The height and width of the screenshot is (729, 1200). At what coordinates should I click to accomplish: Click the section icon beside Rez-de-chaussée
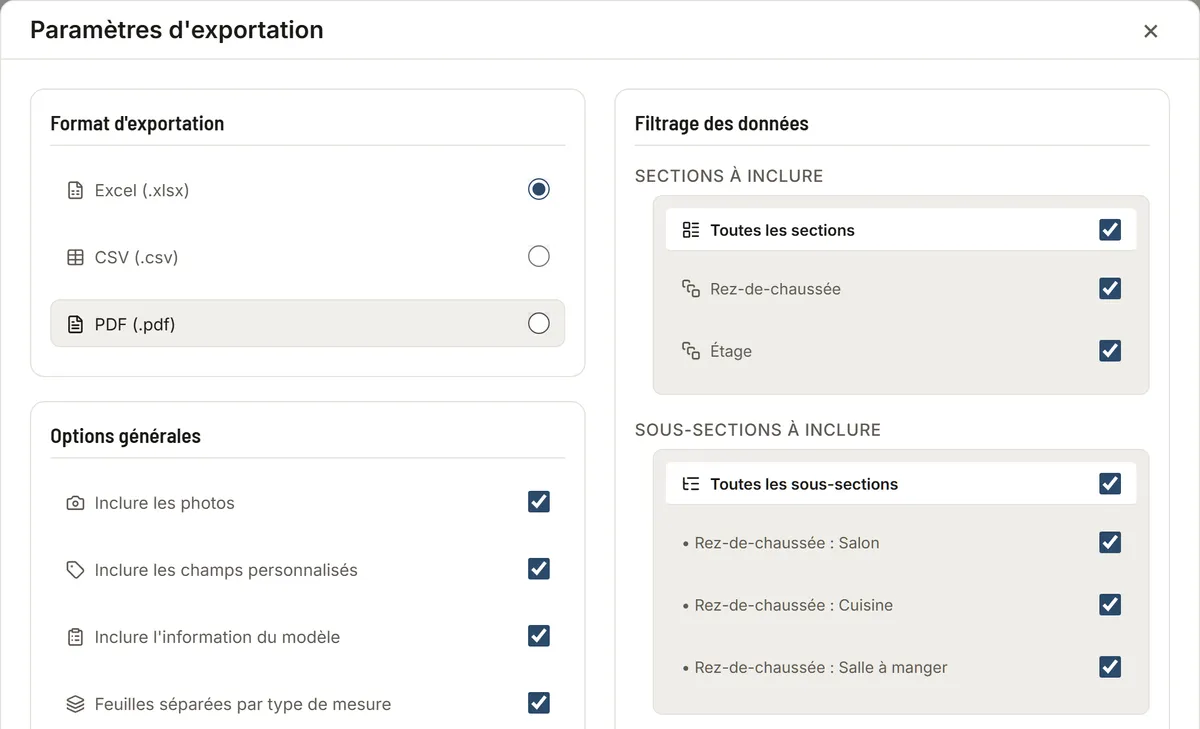point(691,289)
